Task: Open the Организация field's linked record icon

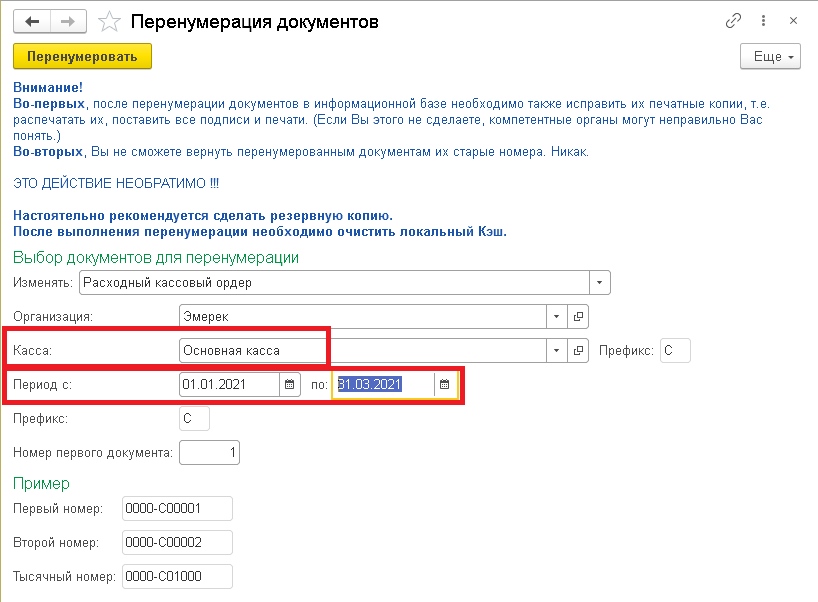Action: coord(578,316)
